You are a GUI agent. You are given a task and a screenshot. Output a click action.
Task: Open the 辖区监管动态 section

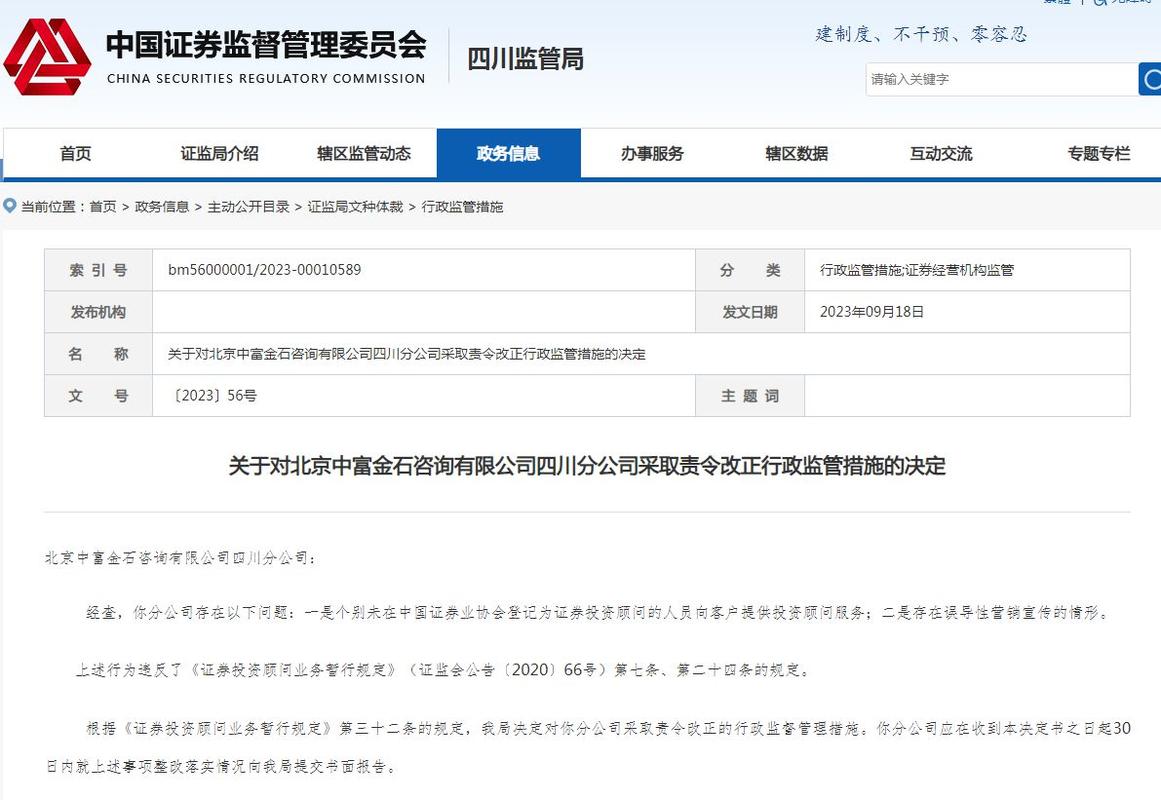[363, 153]
